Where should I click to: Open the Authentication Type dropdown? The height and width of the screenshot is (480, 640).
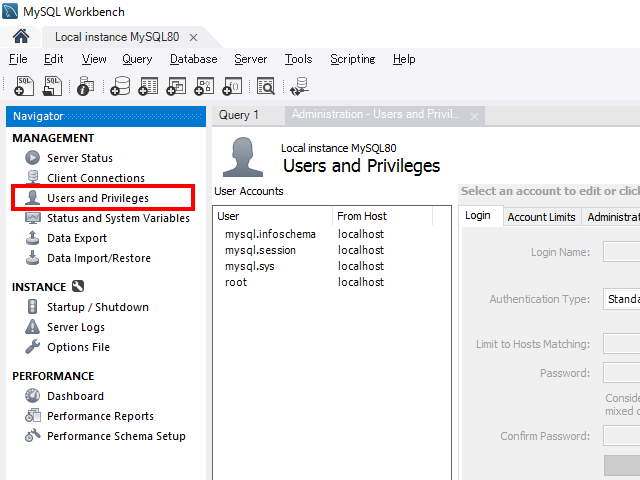(620, 299)
